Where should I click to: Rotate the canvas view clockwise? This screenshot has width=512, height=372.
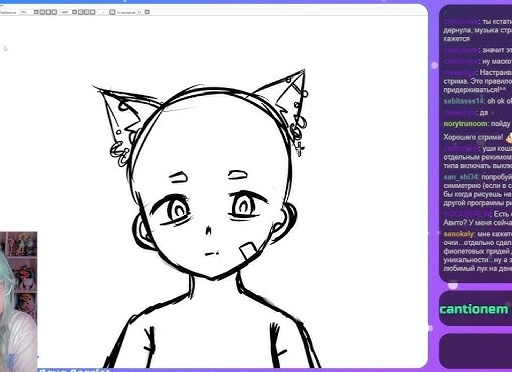(x=86, y=12)
